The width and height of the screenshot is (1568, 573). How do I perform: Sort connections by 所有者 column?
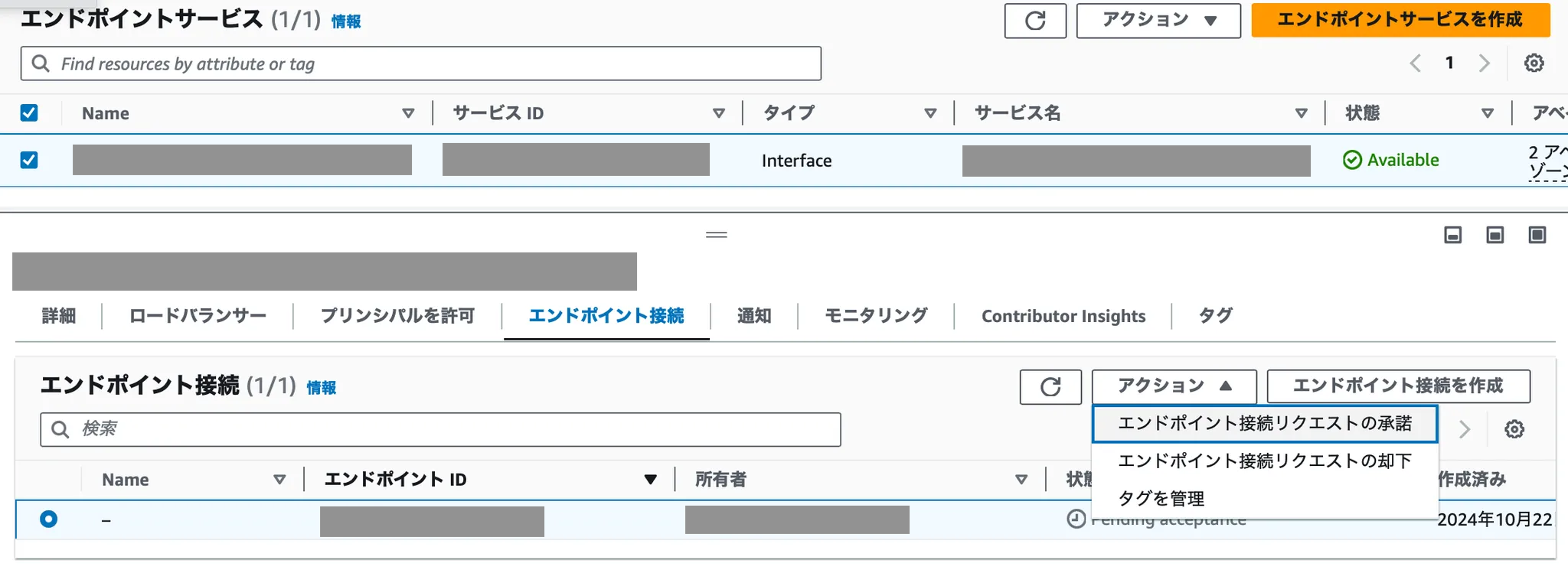pyautogui.click(x=1021, y=480)
